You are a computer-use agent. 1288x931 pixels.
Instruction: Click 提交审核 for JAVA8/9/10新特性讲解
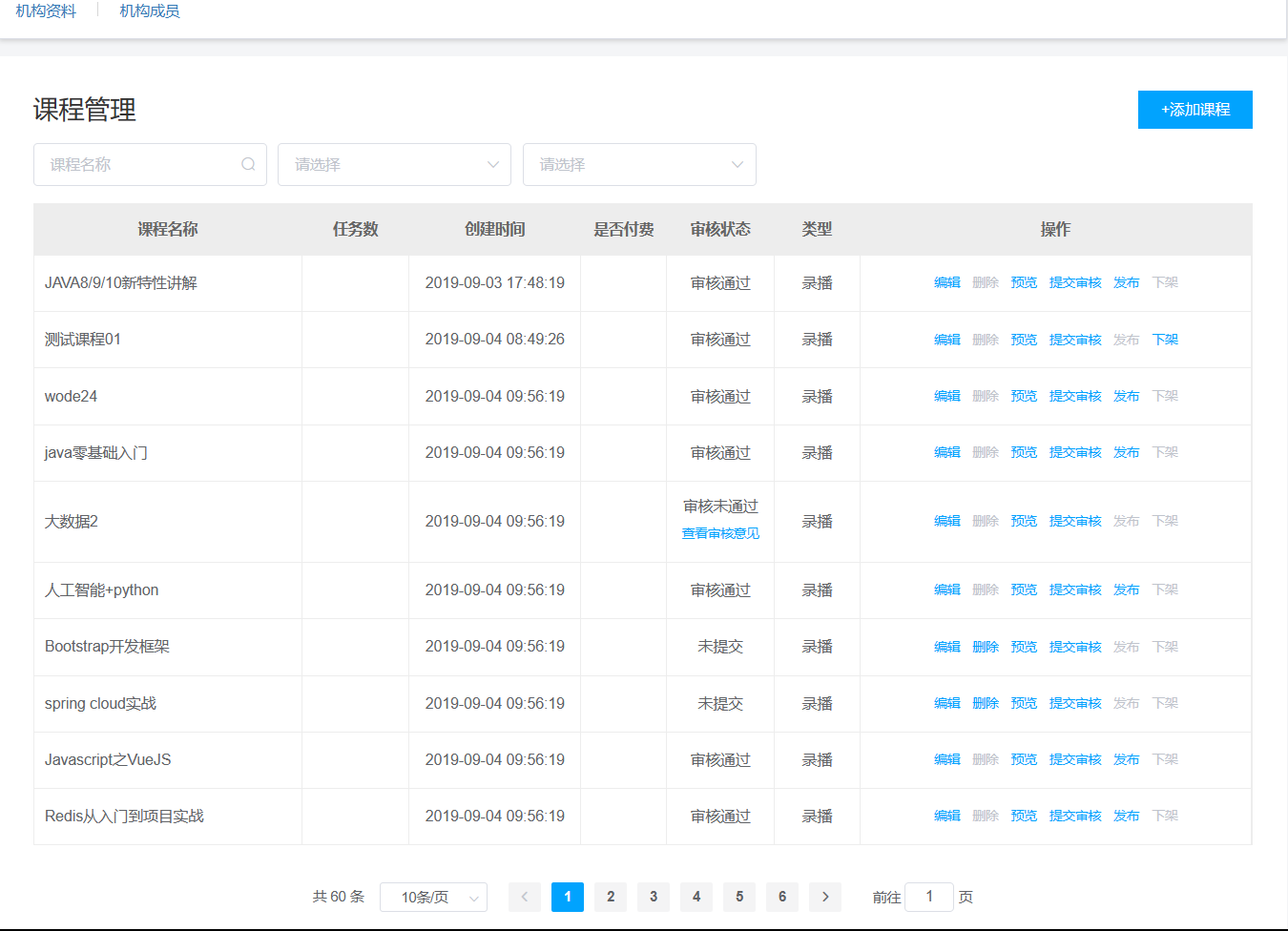1075,282
